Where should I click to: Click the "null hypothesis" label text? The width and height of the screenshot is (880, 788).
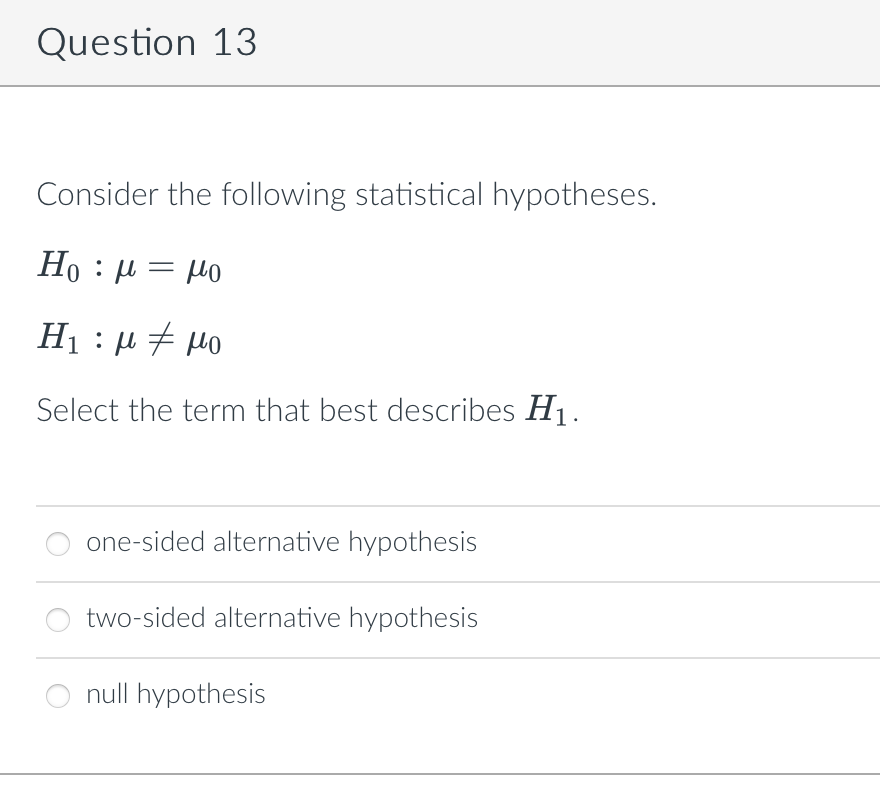175,694
